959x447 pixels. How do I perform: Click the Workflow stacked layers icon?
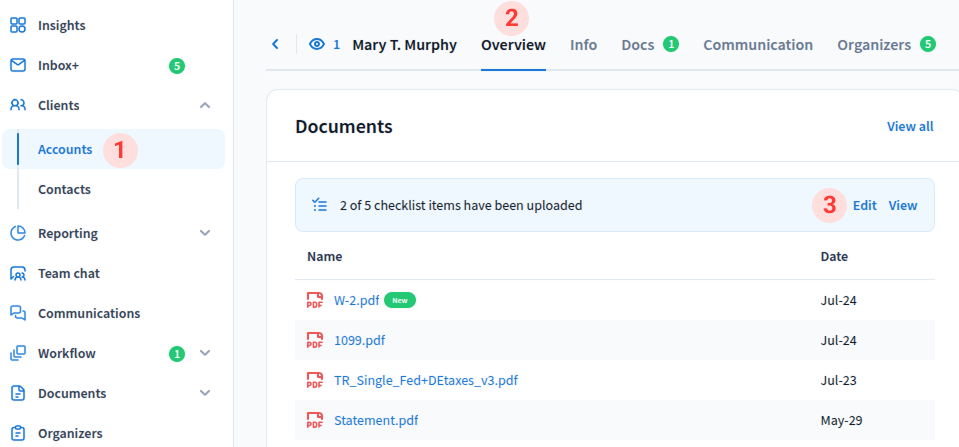(x=18, y=353)
